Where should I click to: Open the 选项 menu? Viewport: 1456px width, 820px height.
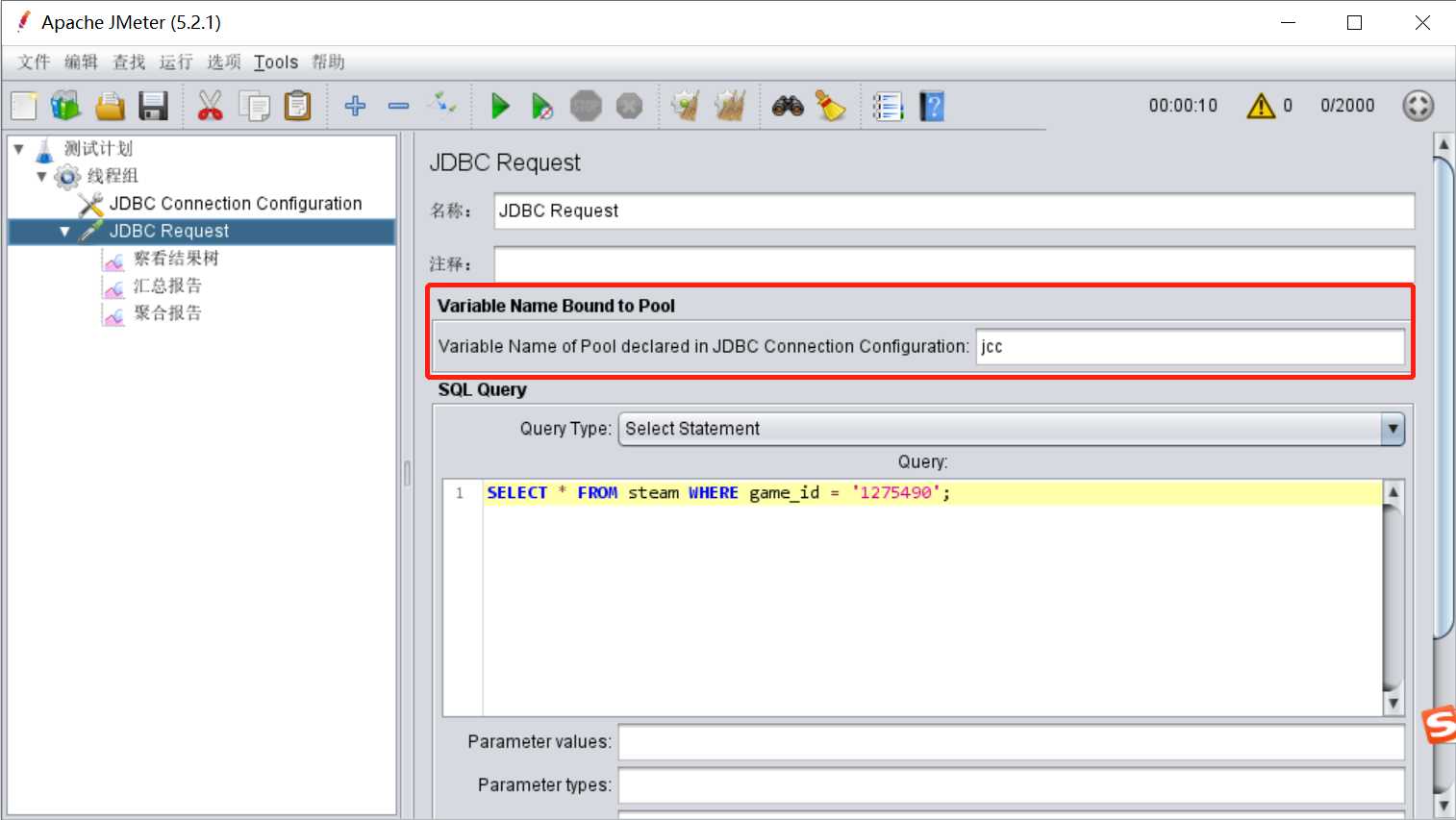(x=224, y=62)
